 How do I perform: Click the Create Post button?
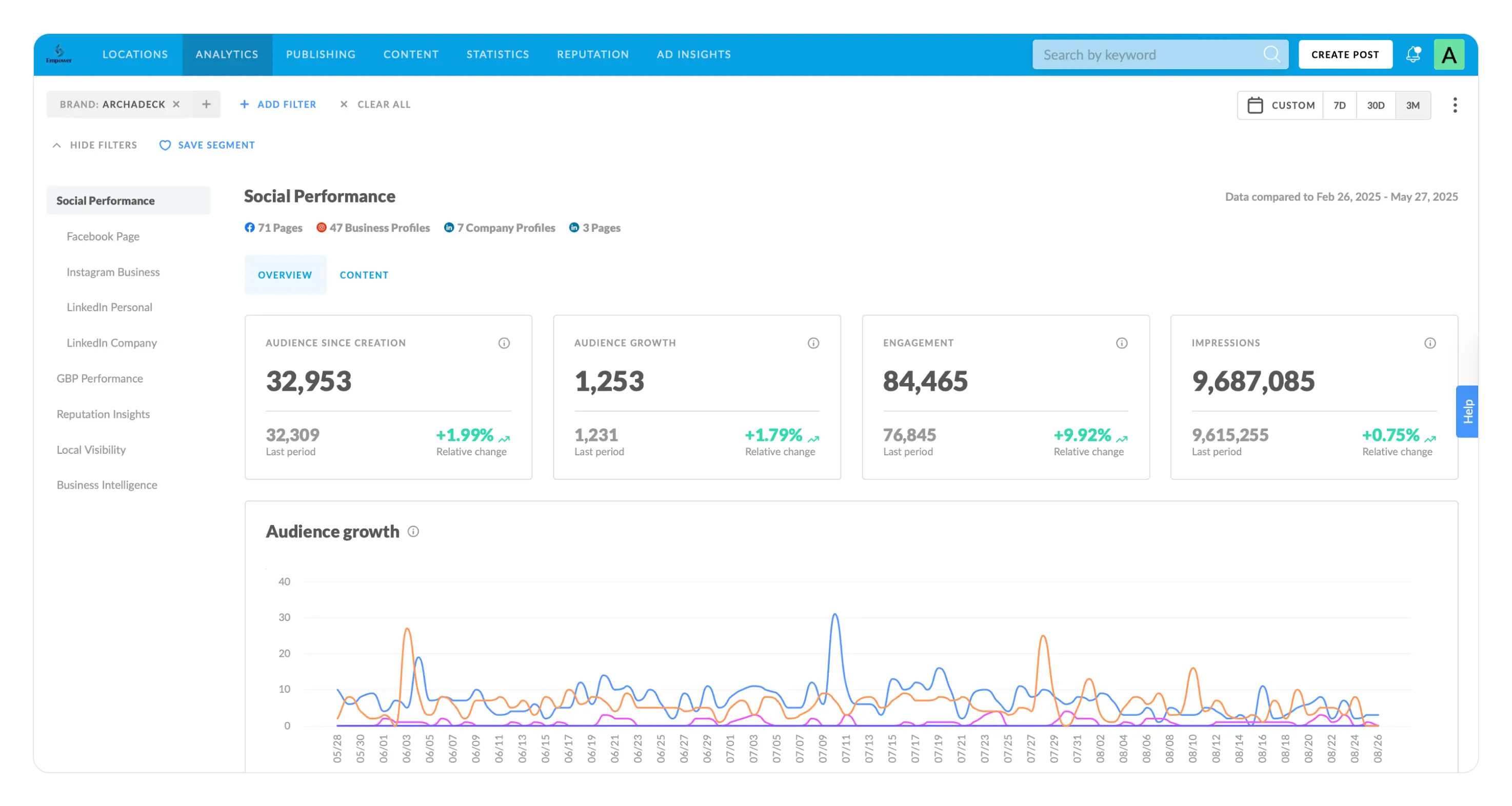pyautogui.click(x=1345, y=54)
